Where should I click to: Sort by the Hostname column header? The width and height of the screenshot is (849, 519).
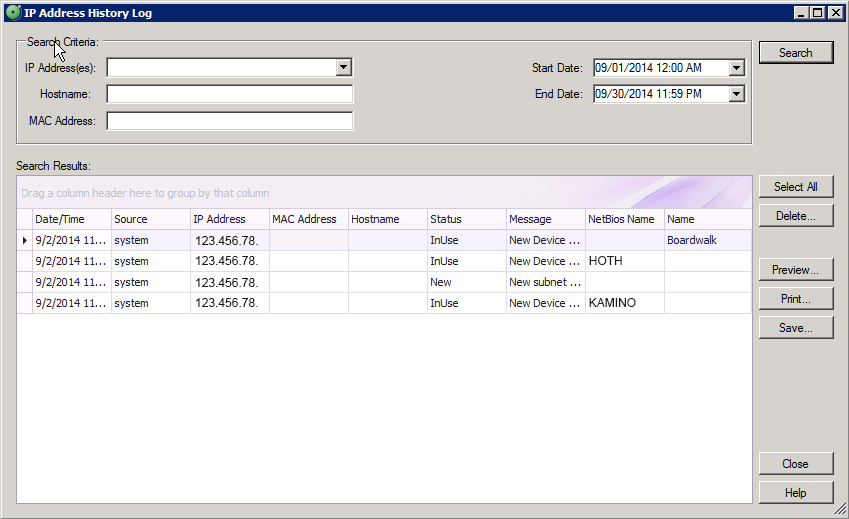tap(388, 219)
